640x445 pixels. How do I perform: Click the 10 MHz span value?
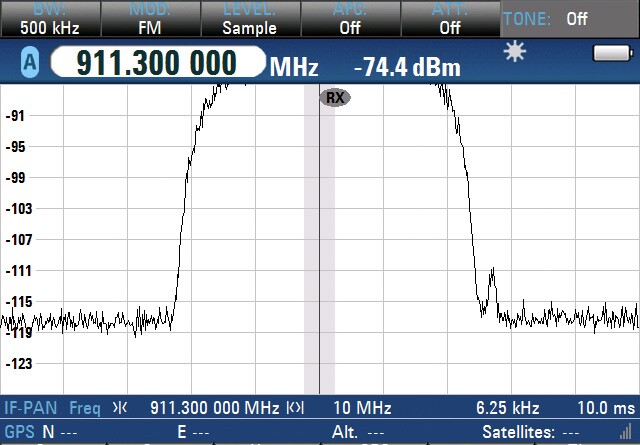(362, 408)
